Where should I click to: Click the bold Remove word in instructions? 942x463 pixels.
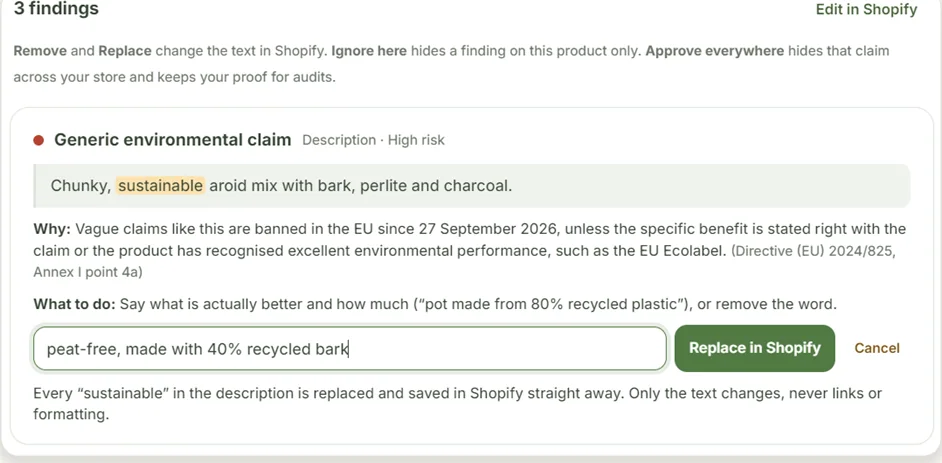pyautogui.click(x=40, y=50)
